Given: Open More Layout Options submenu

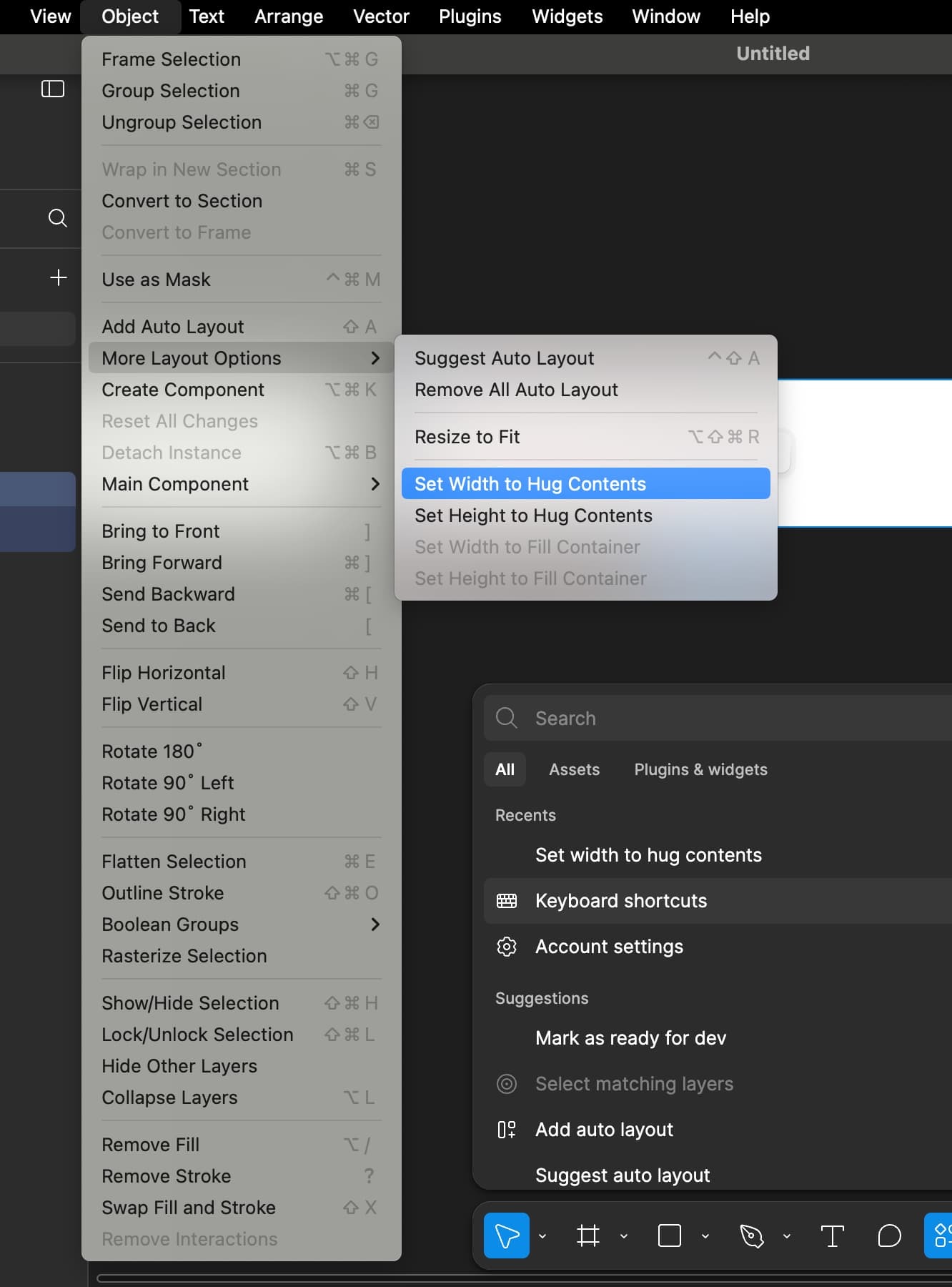Looking at the screenshot, I should 242,358.
